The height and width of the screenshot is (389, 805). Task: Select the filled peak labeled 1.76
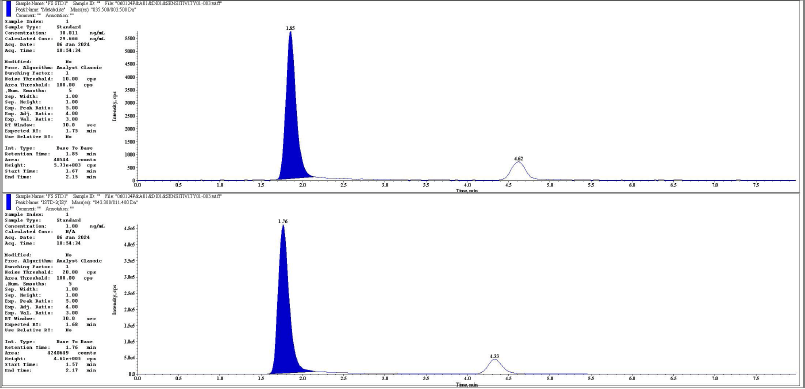[283, 300]
